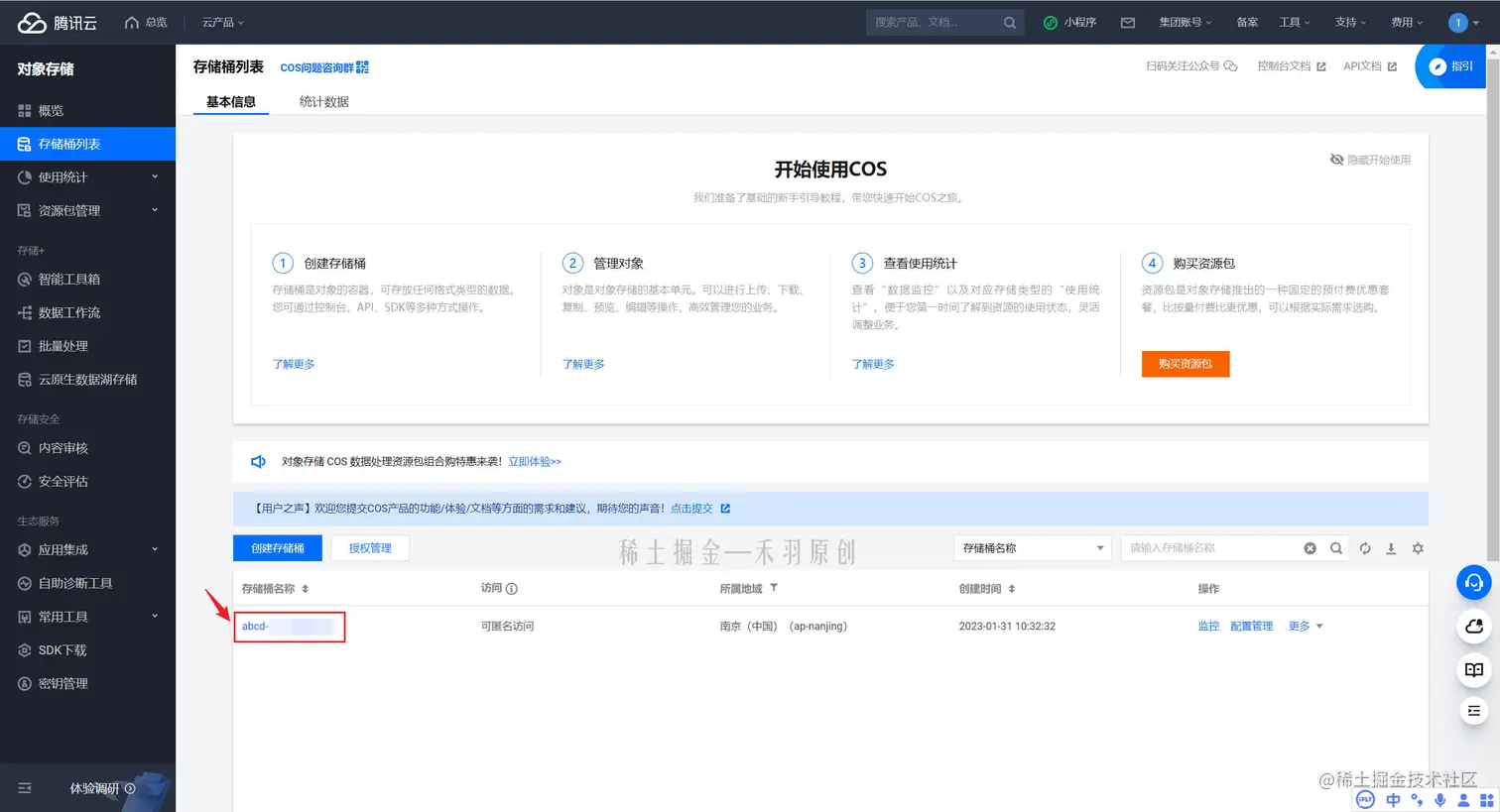Open the 费用 dropdown in top bar
The width and height of the screenshot is (1500, 812).
1407,22
